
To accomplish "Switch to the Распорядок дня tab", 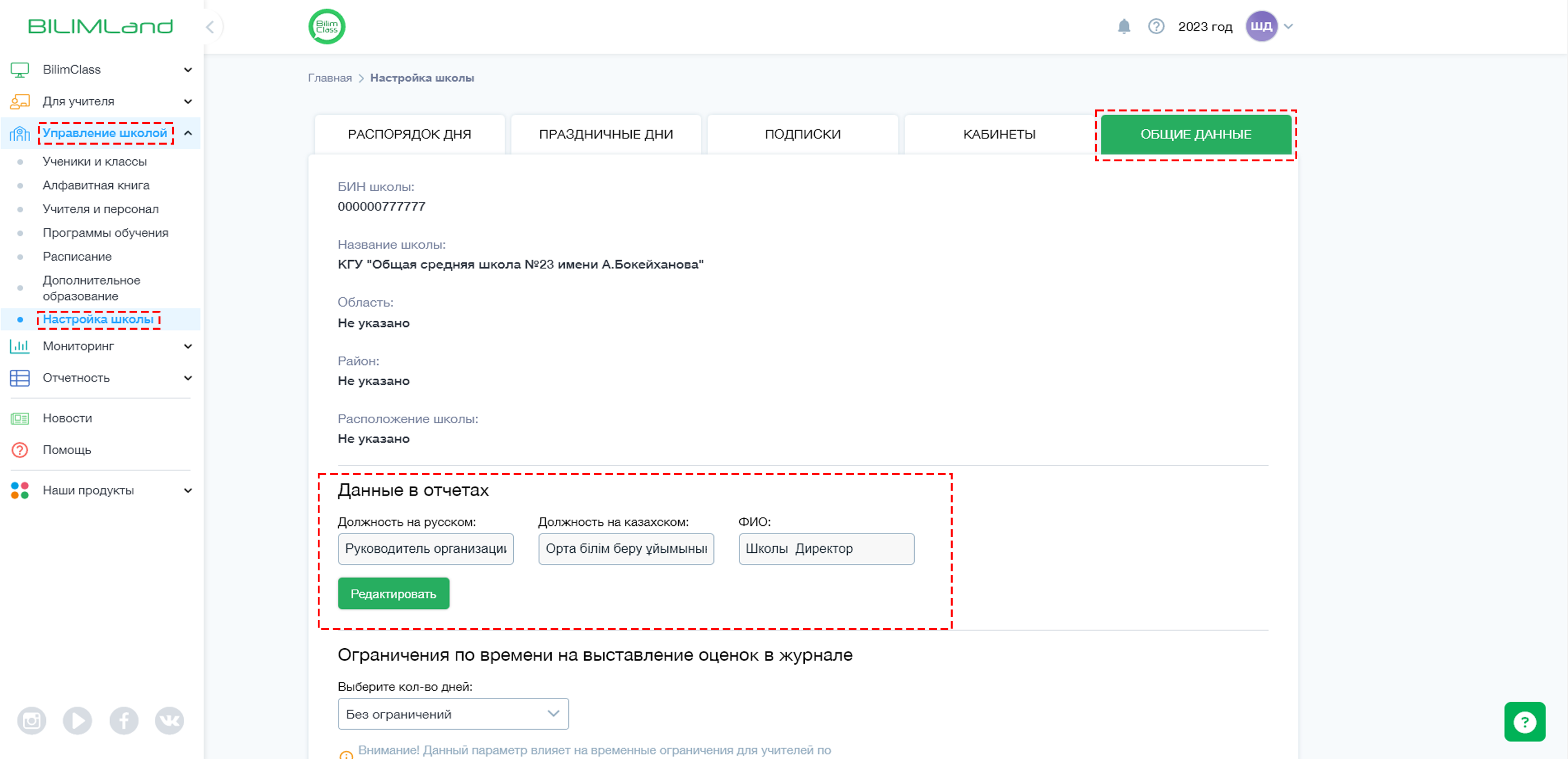I will (x=409, y=134).
